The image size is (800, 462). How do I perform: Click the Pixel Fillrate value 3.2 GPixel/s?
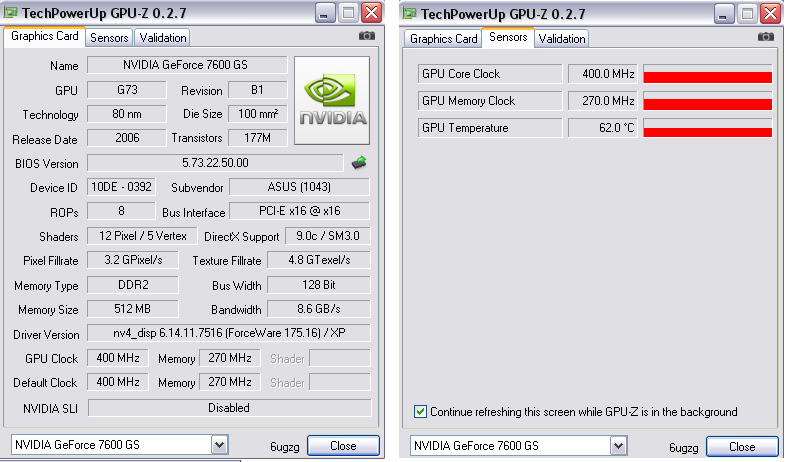pyautogui.click(x=133, y=260)
